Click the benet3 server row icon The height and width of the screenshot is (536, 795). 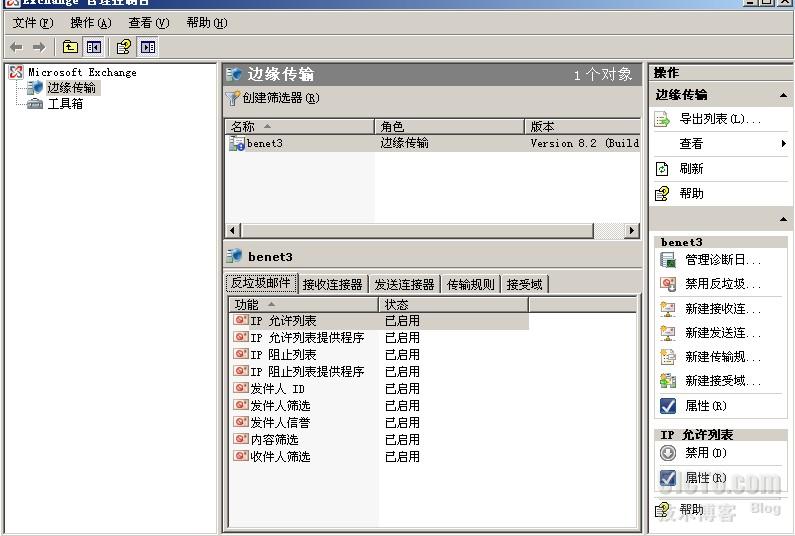coord(237,144)
